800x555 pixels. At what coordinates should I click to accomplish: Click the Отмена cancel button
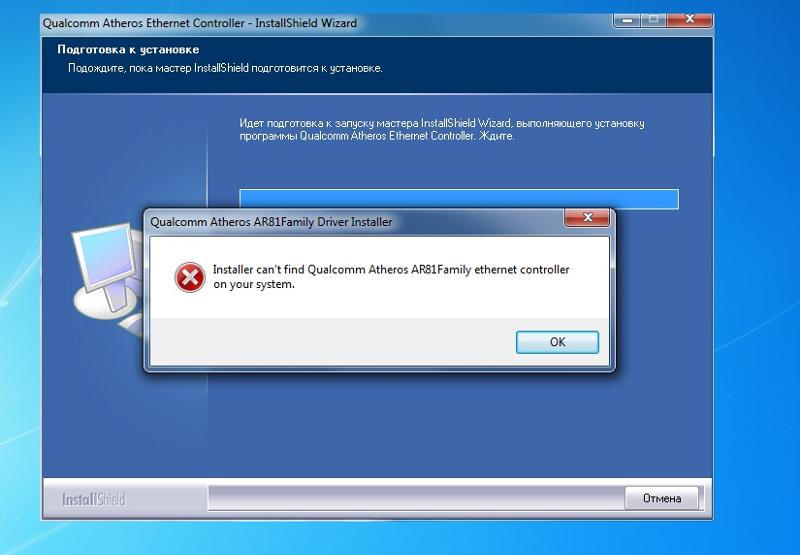[x=662, y=498]
